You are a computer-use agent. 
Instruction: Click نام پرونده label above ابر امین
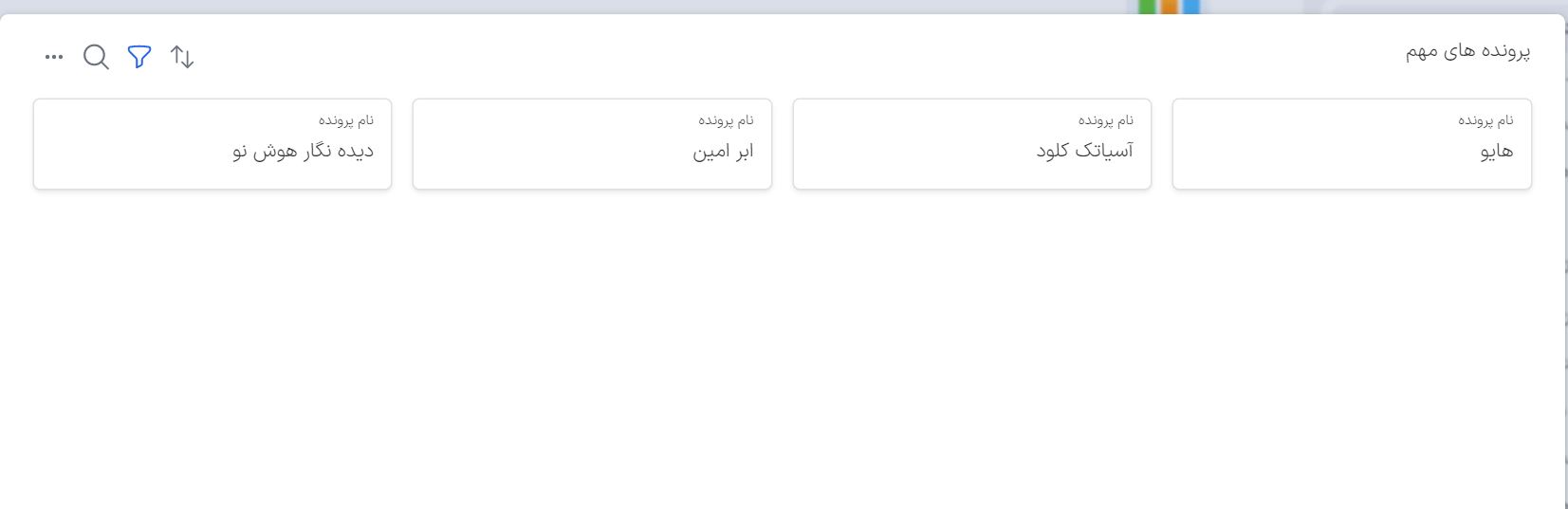[726, 120]
